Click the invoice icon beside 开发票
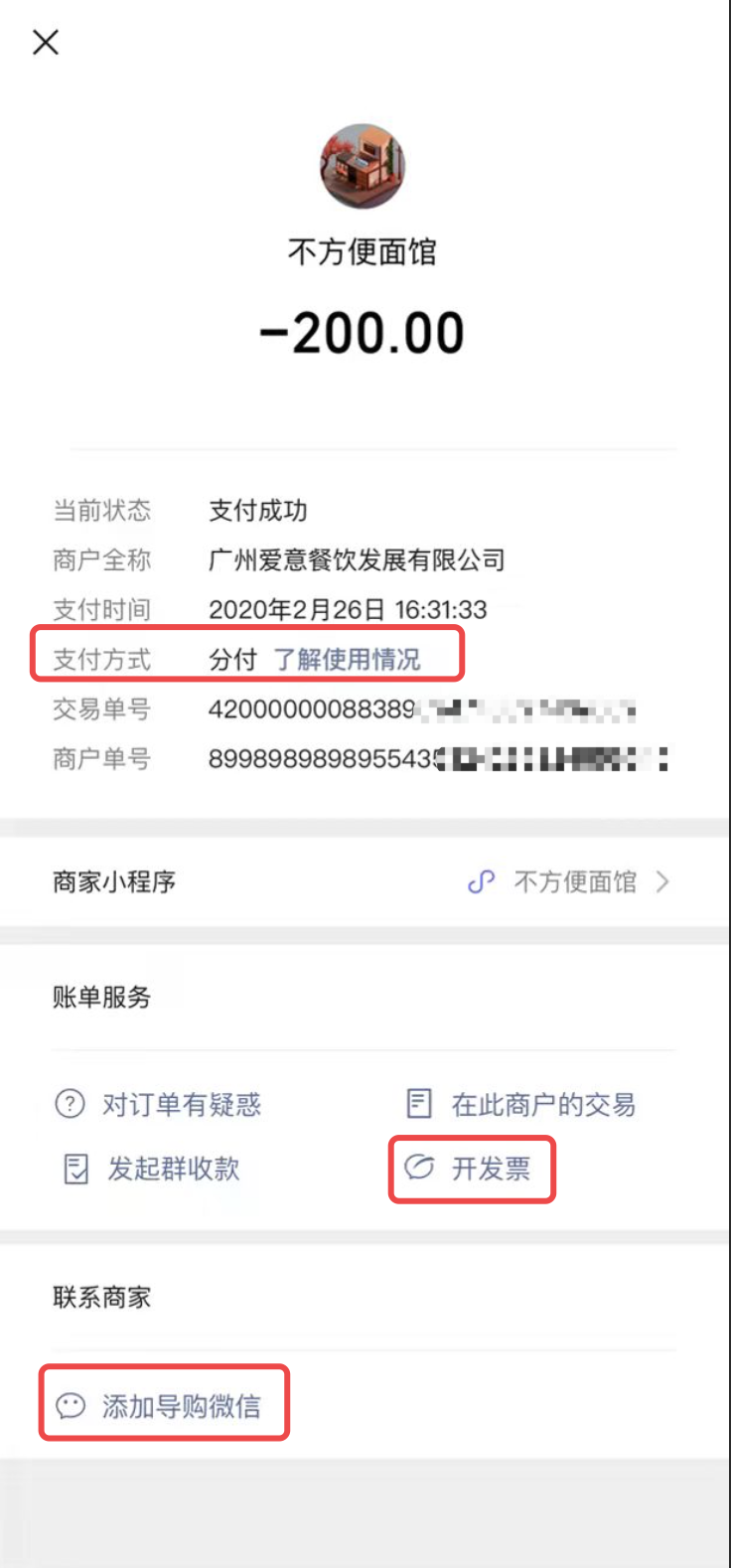 [419, 1168]
